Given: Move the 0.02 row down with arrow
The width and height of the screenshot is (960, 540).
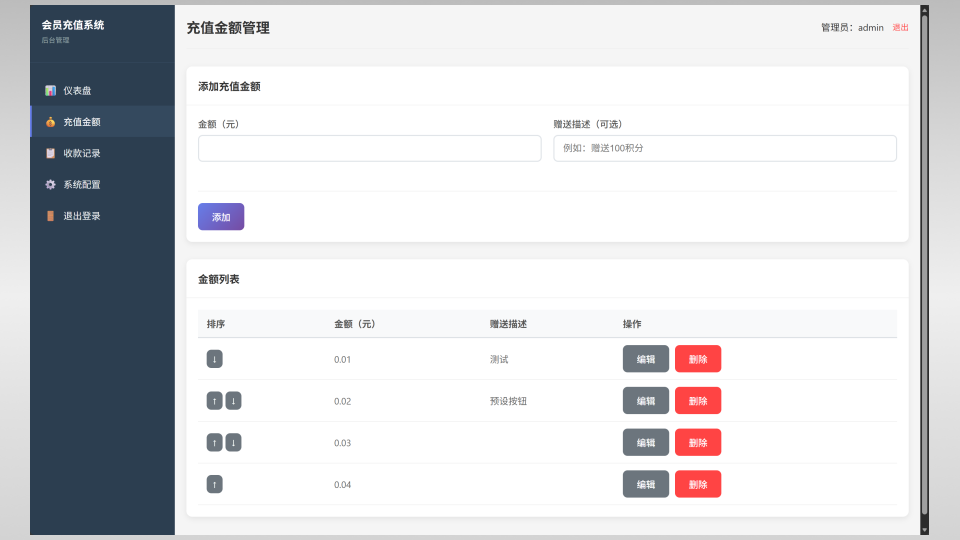Looking at the screenshot, I should click(233, 401).
